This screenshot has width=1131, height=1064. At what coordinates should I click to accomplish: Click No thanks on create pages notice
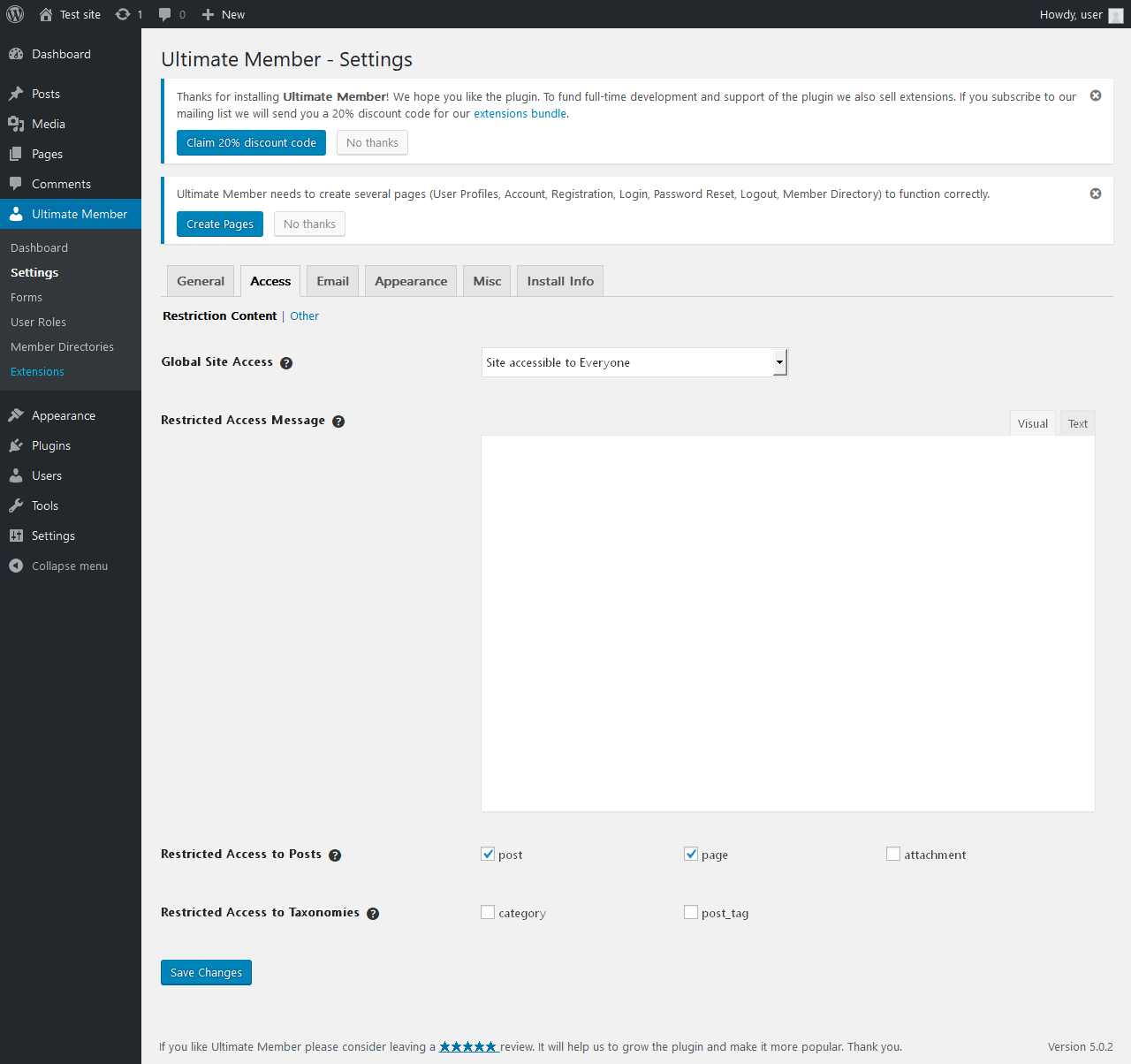coord(309,224)
